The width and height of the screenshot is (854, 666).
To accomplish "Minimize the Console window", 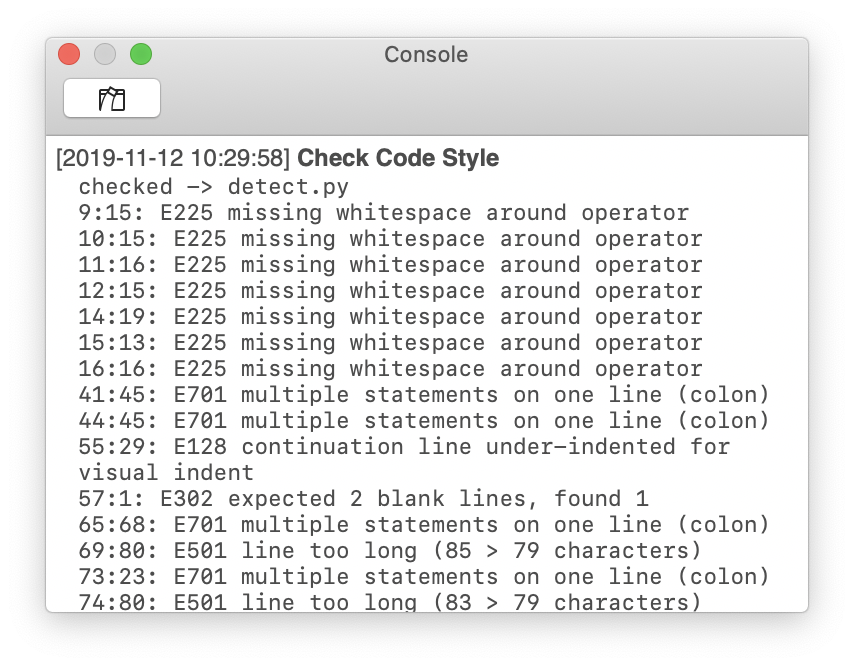I will pyautogui.click(x=105, y=54).
